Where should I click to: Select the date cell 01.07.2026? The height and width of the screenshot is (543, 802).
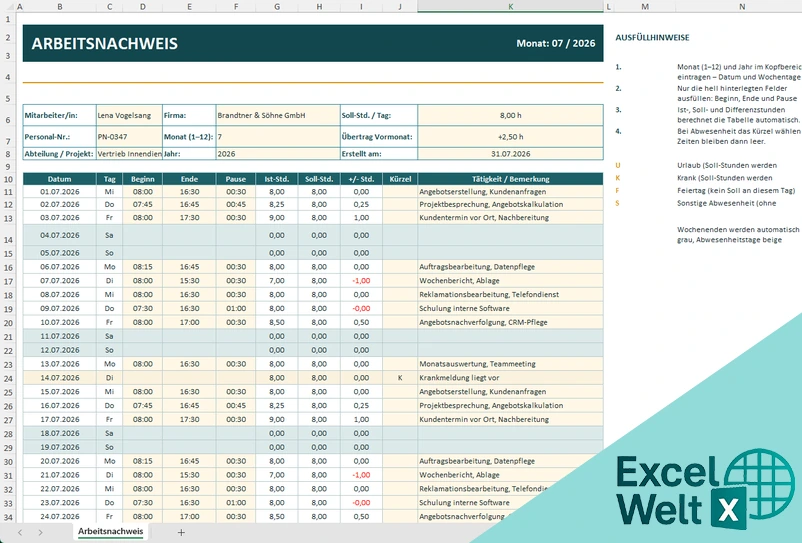click(60, 192)
